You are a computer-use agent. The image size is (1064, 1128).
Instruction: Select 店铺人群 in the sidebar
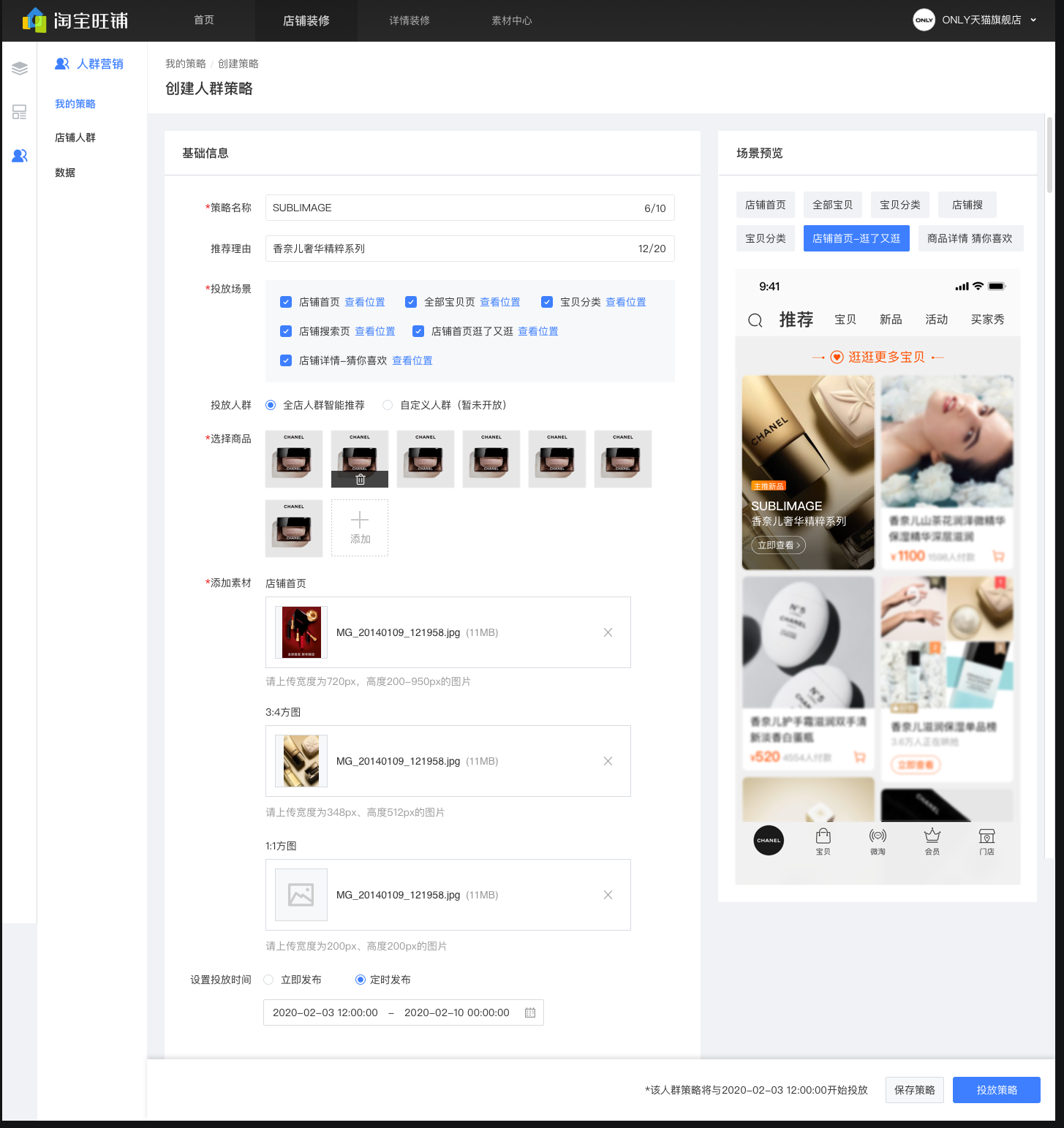click(75, 137)
